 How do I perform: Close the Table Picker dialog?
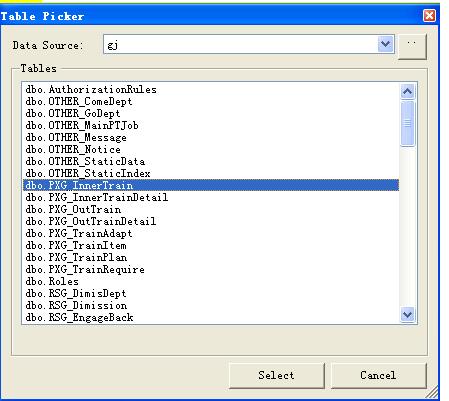click(429, 15)
